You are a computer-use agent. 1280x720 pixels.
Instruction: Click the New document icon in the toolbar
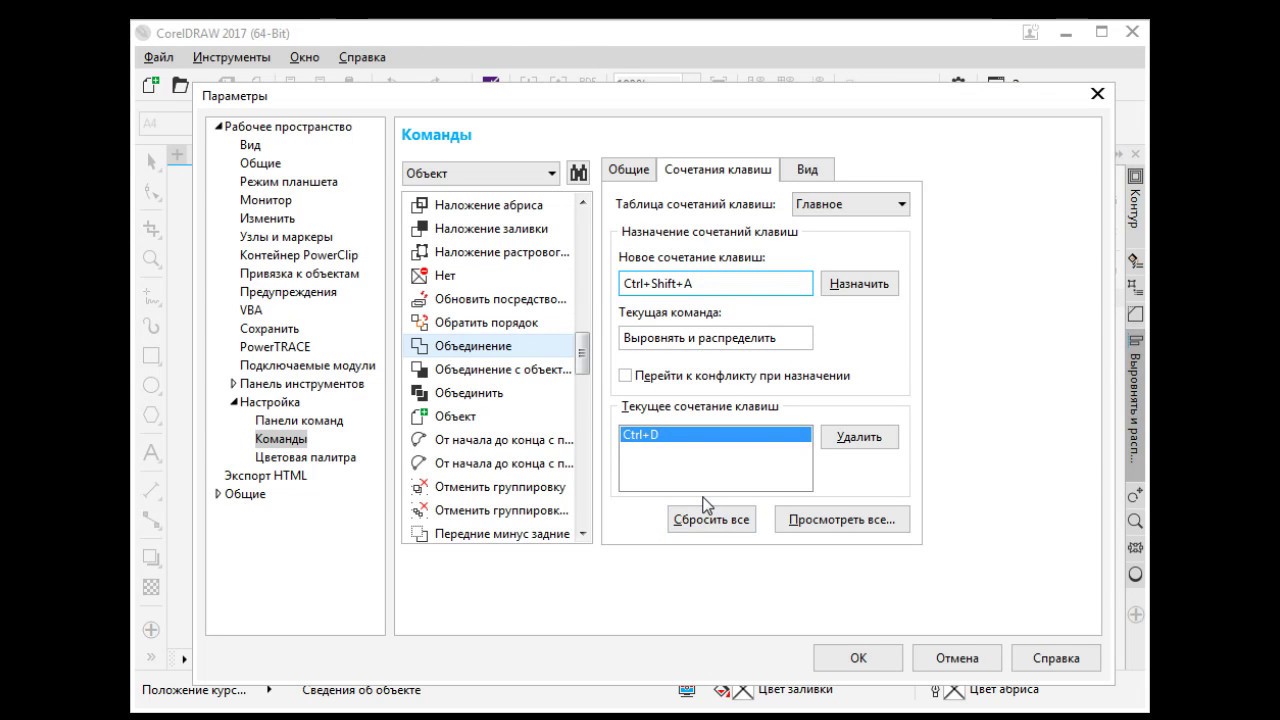151,85
